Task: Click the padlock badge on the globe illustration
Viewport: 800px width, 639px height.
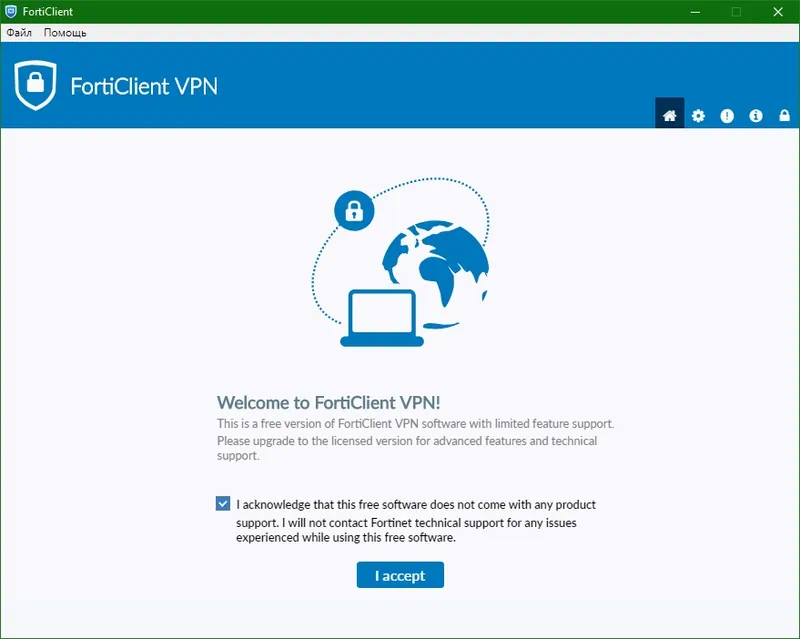Action: tap(352, 212)
